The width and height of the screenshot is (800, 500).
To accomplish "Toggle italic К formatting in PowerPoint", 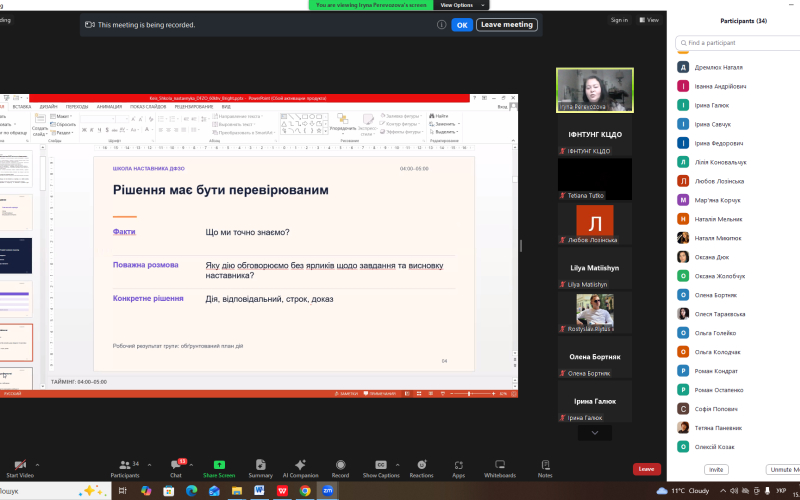I will coord(92,130).
